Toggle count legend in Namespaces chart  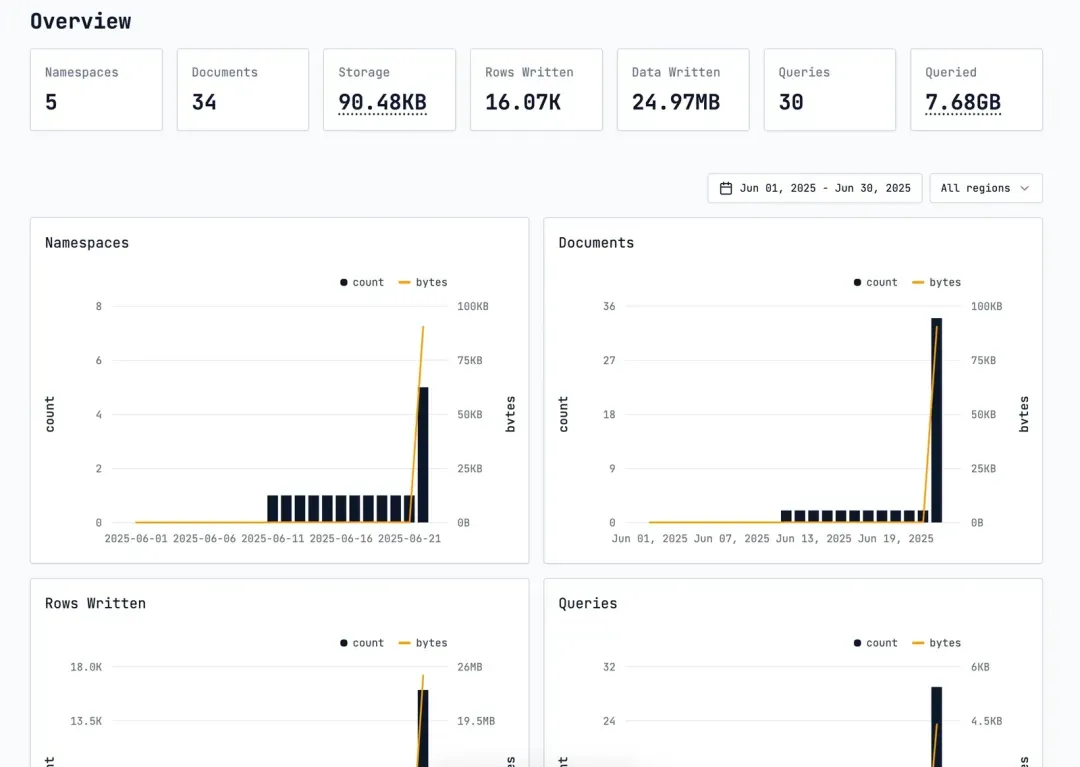[362, 282]
